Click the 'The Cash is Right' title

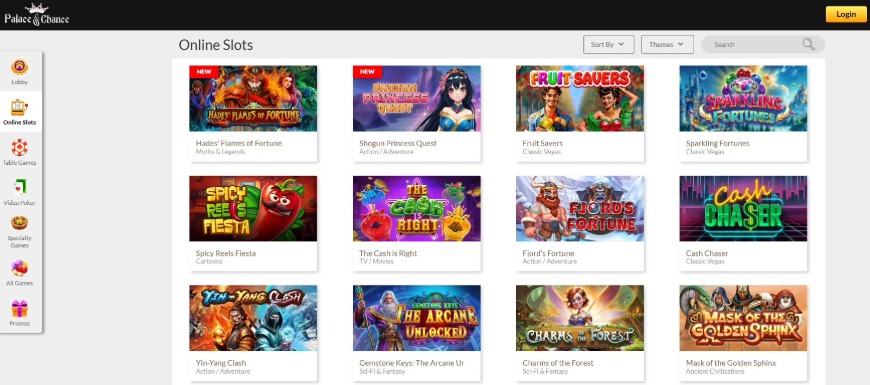[x=388, y=254]
